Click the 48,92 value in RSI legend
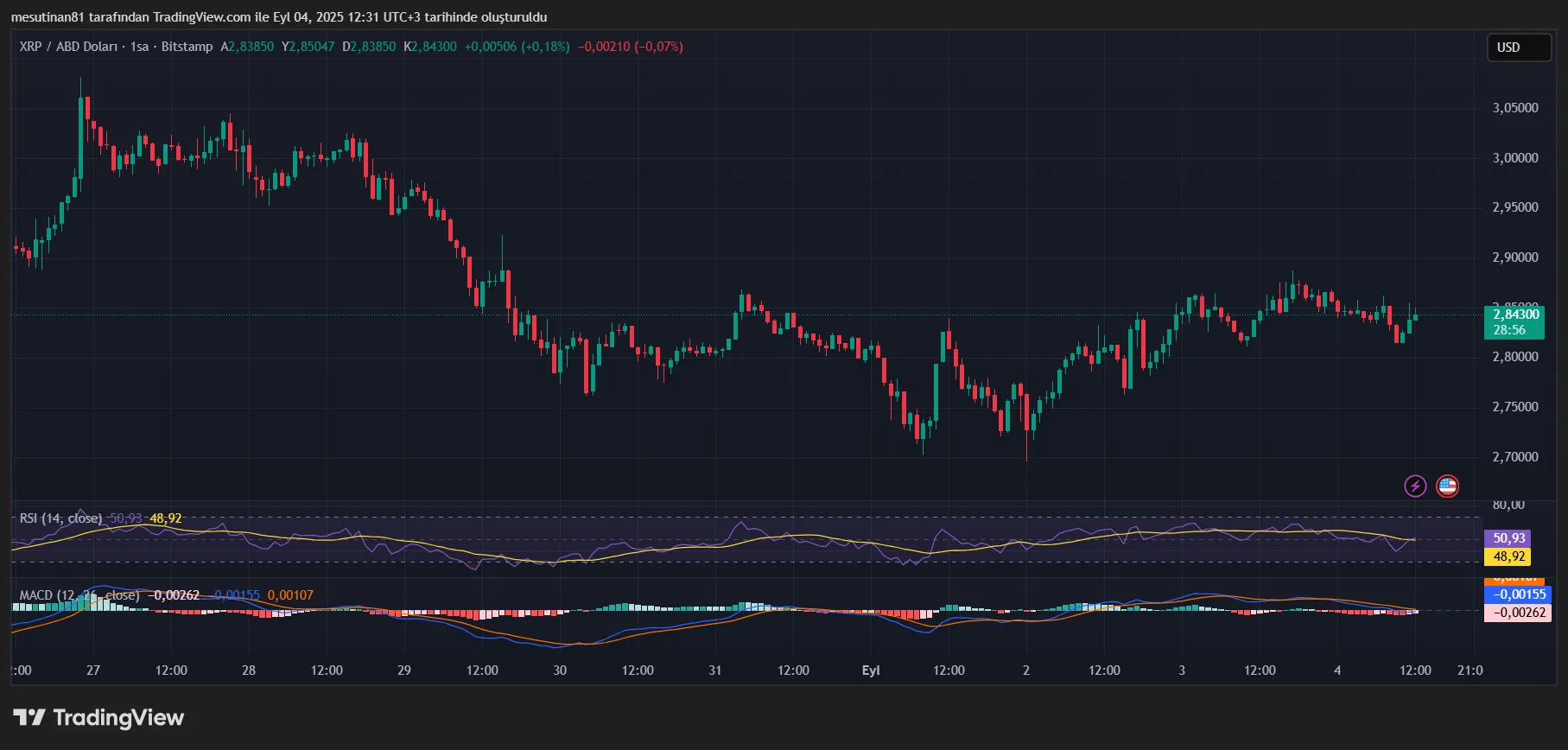Image resolution: width=1568 pixels, height=750 pixels. click(166, 518)
